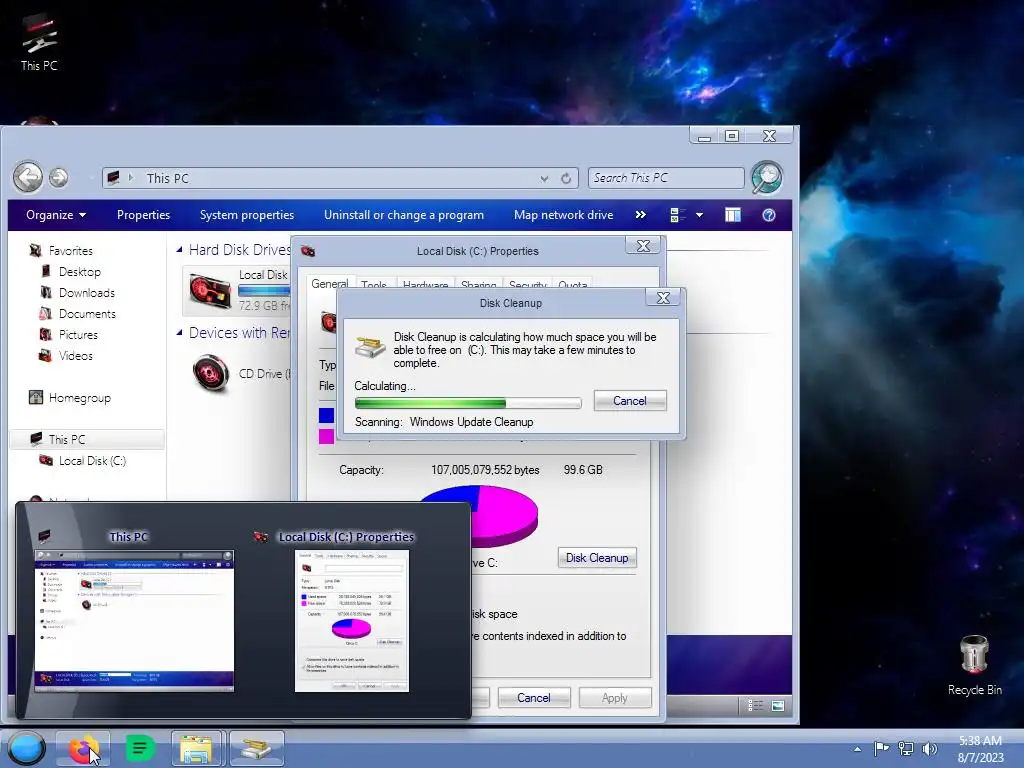Close the Local Disk (C:) Properties dialog
Viewport: 1024px width, 768px height.
tap(643, 246)
